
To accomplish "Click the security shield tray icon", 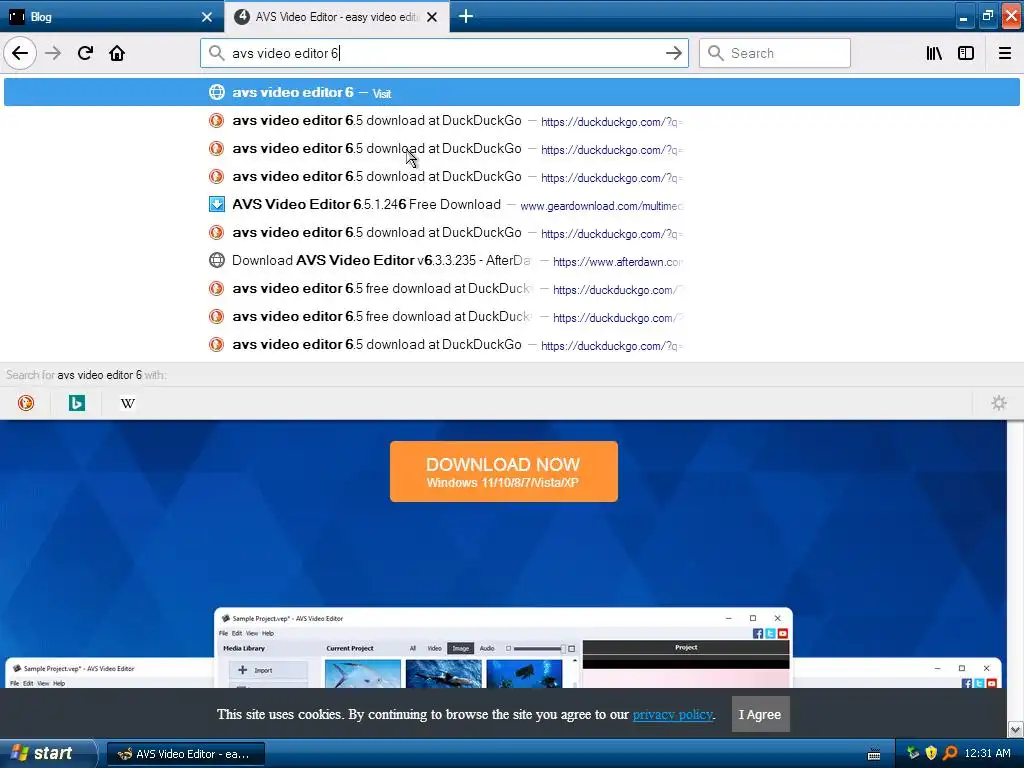I will [931, 753].
